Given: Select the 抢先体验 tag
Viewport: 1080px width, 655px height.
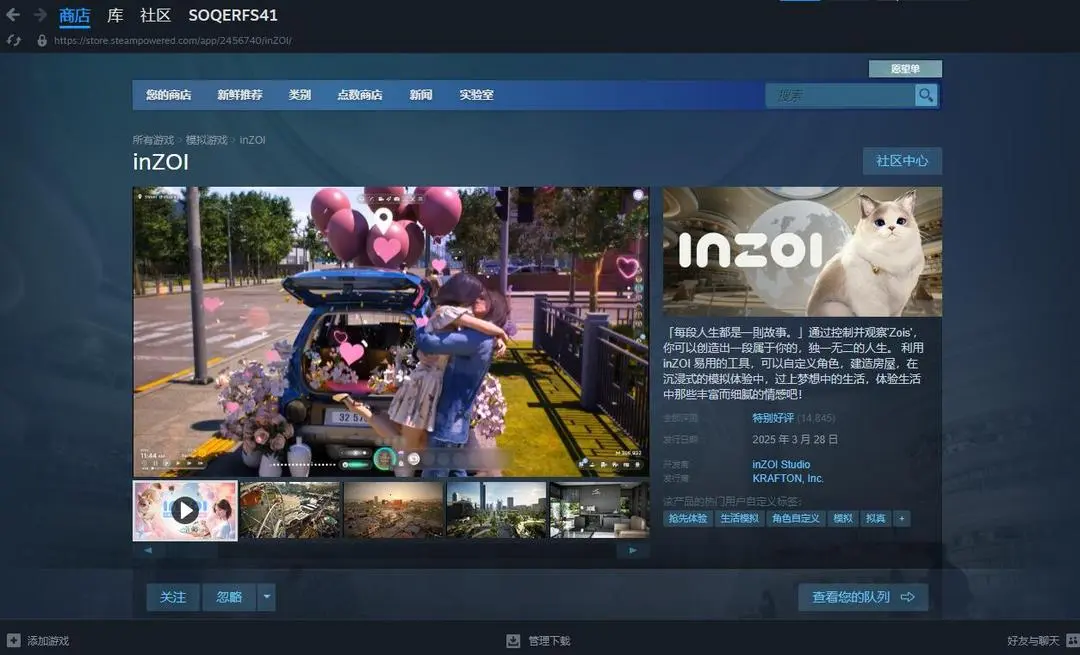Looking at the screenshot, I should click(688, 519).
